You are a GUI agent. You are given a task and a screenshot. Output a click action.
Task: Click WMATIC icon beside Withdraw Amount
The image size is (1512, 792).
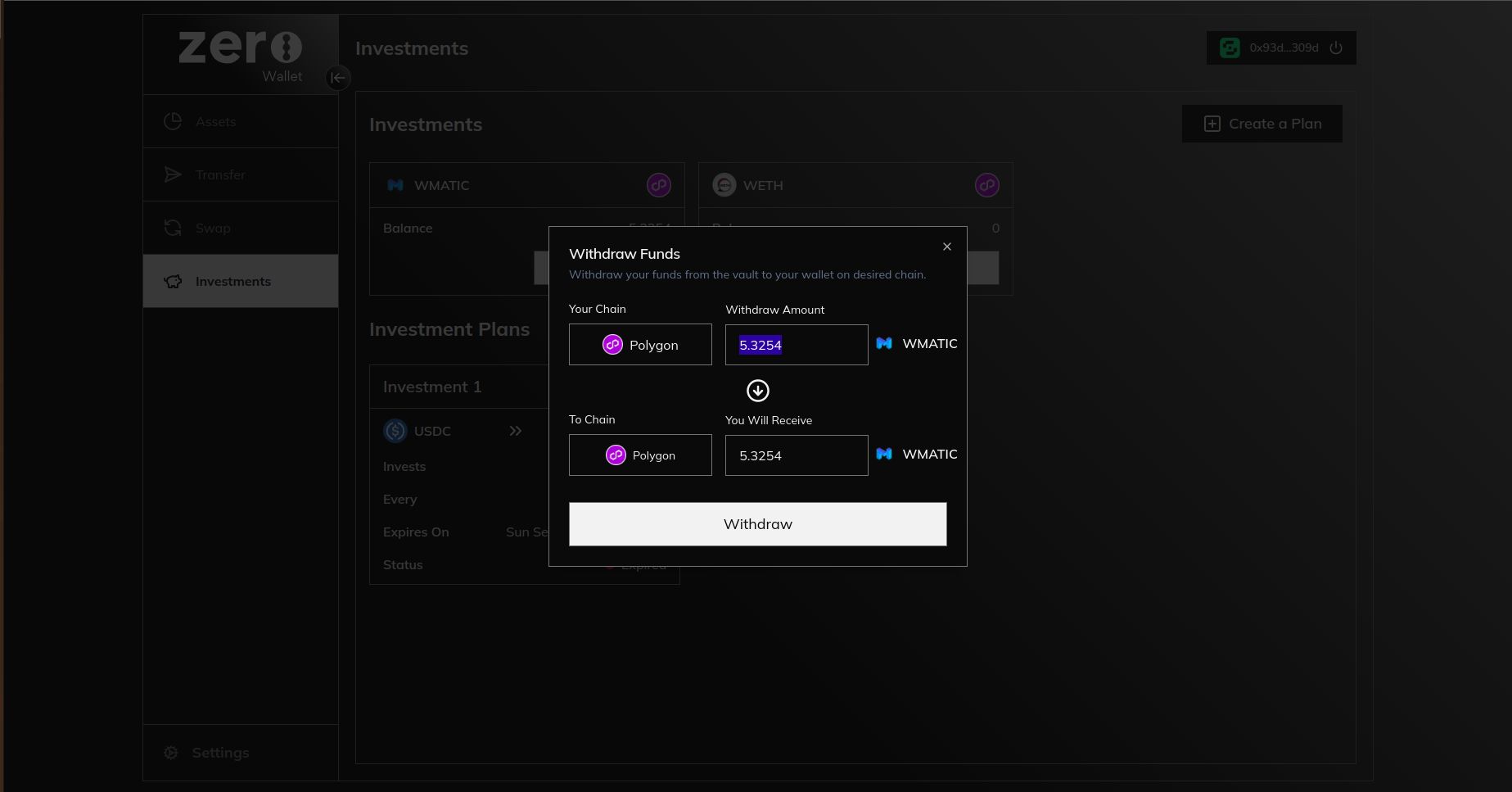point(884,343)
